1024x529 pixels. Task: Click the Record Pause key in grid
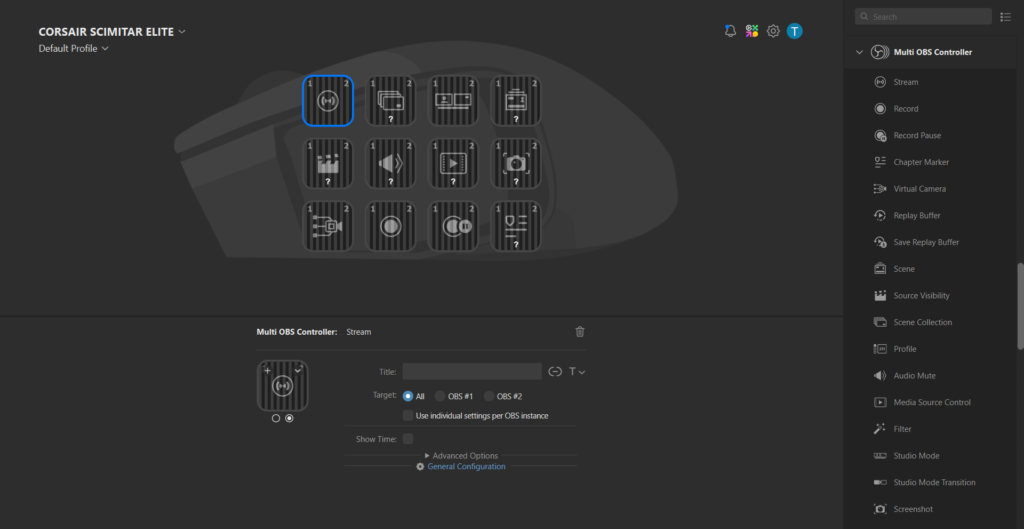tap(454, 226)
